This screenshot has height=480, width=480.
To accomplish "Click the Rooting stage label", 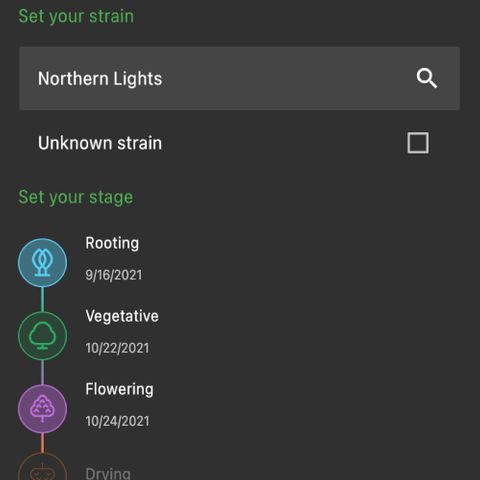I will 112,243.
